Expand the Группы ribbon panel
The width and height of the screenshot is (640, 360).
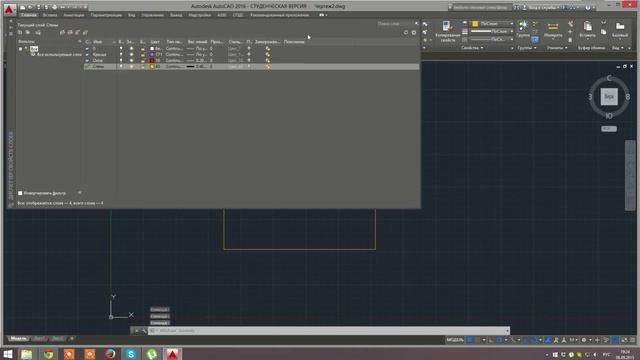coord(527,48)
